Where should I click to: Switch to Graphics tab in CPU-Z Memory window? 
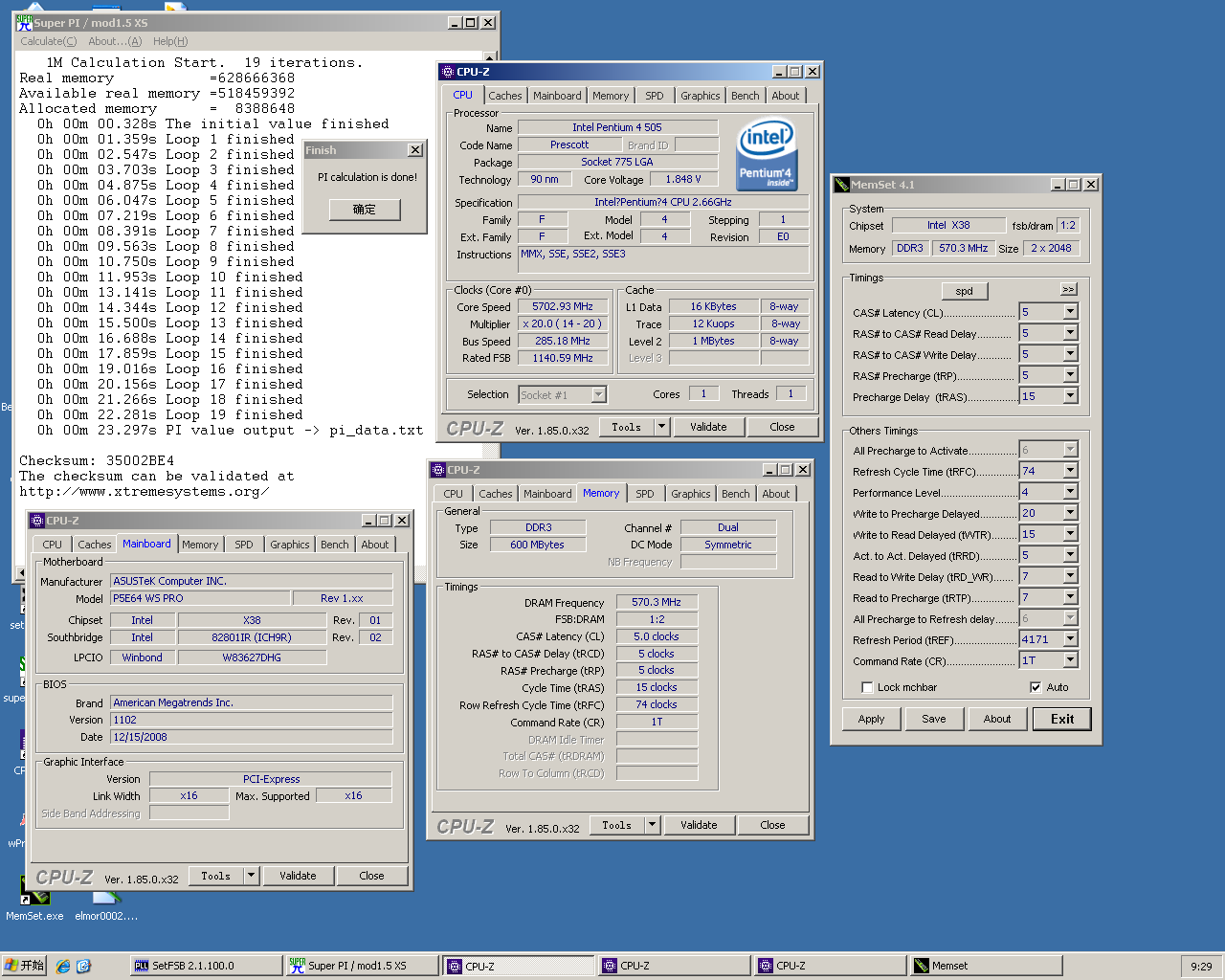click(x=691, y=494)
